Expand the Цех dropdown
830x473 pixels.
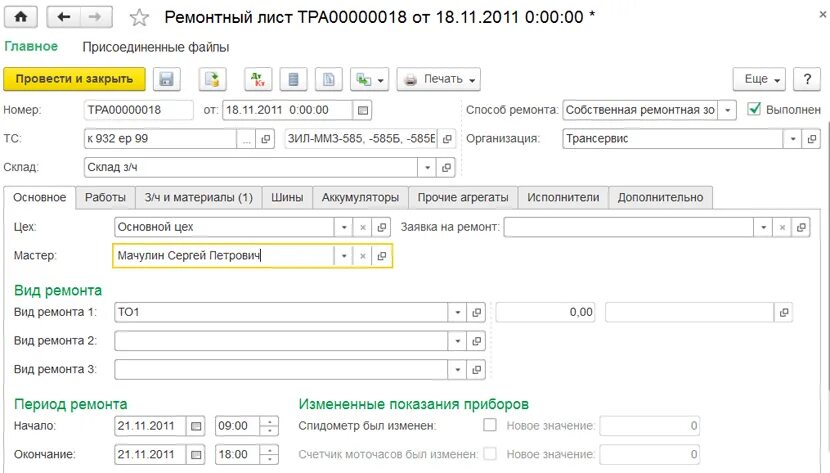click(x=344, y=228)
